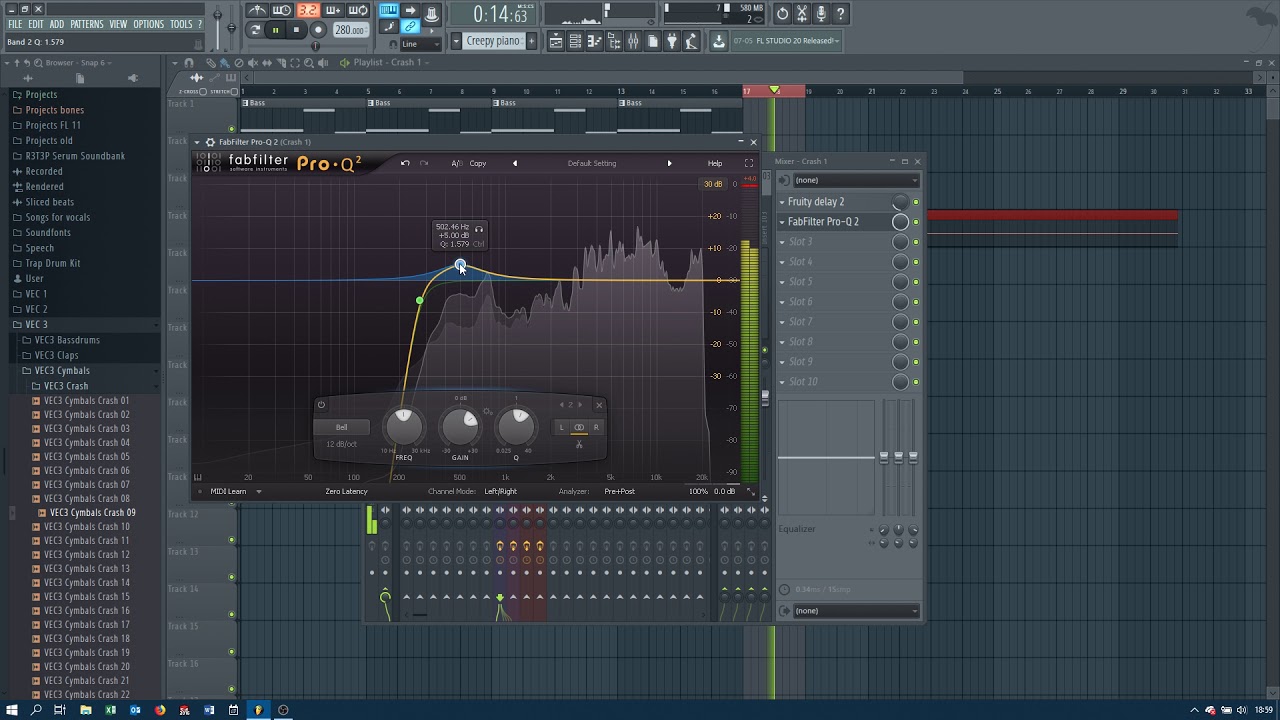Toggle the Gain-Q interaction gear icon
Image resolution: width=1280 pixels, height=720 pixels.
[487, 411]
